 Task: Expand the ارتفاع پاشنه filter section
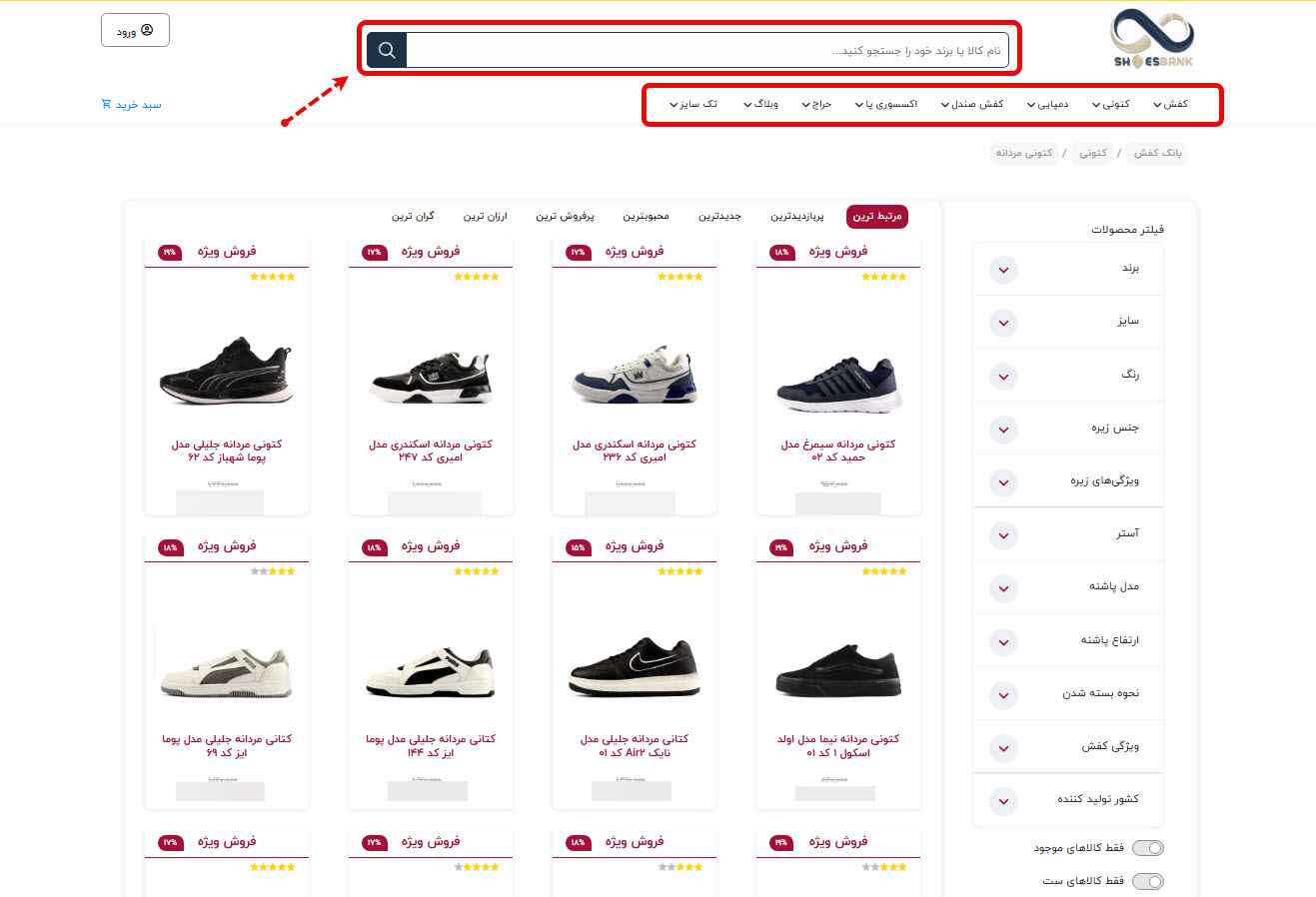click(1068, 639)
